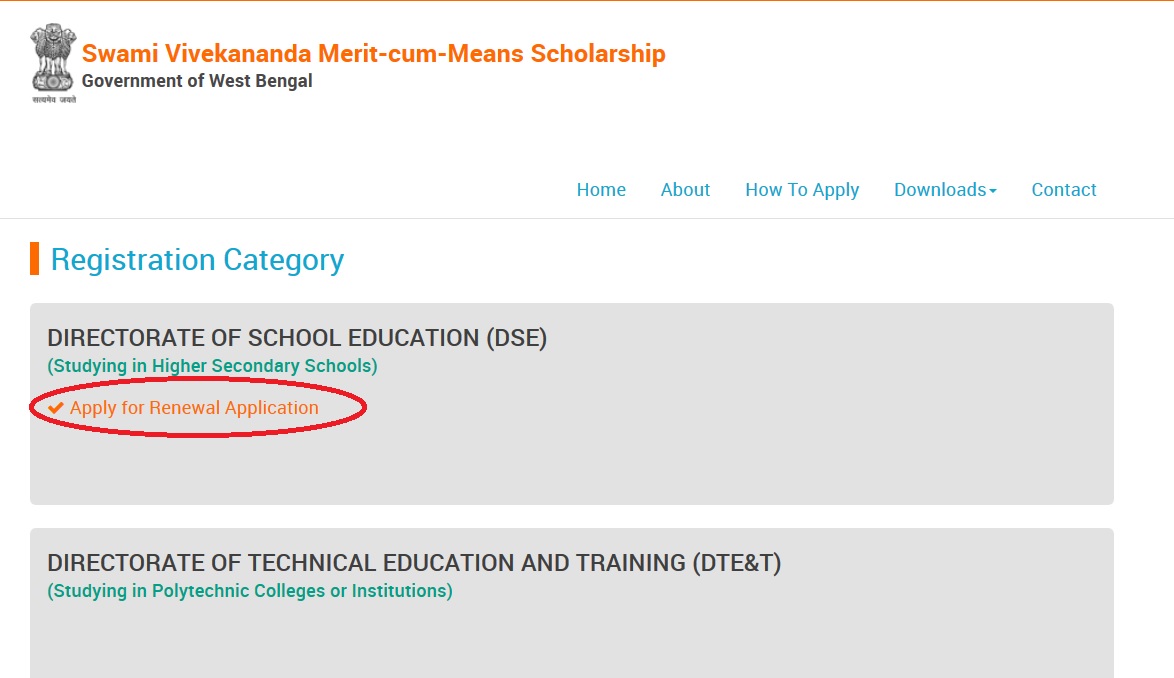Image resolution: width=1174 pixels, height=678 pixels.
Task: Click the Studying in Polytechnic Colleges or Institutions text
Action: point(250,591)
